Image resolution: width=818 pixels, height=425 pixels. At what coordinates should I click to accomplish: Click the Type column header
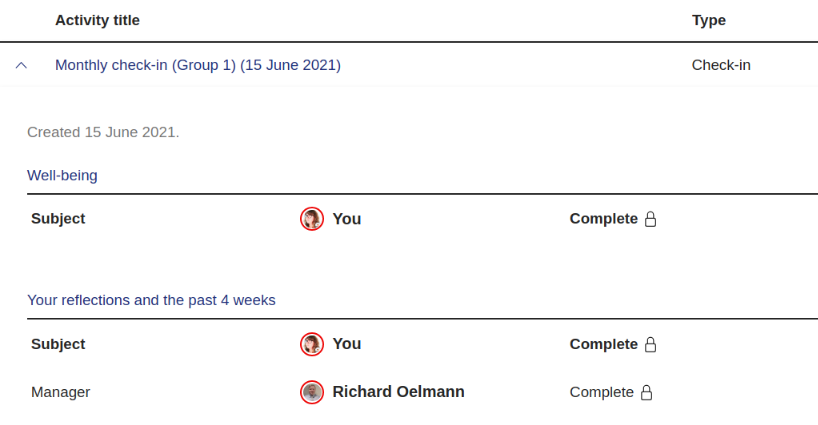click(x=709, y=20)
